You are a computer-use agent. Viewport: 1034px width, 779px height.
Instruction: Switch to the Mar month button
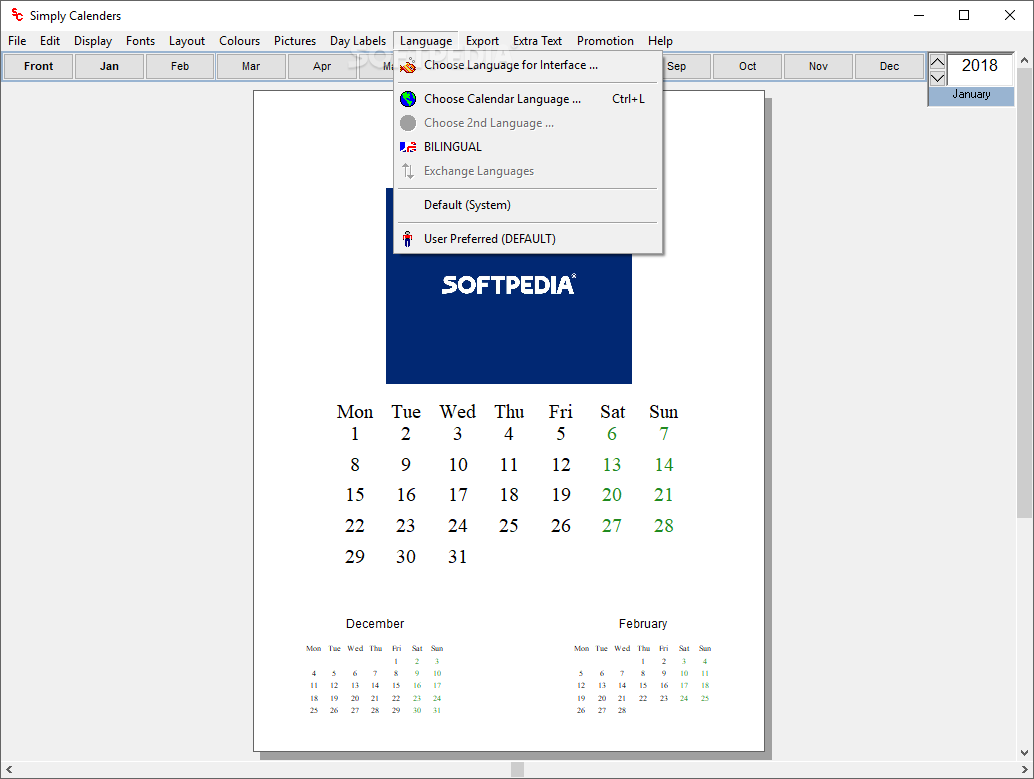251,66
